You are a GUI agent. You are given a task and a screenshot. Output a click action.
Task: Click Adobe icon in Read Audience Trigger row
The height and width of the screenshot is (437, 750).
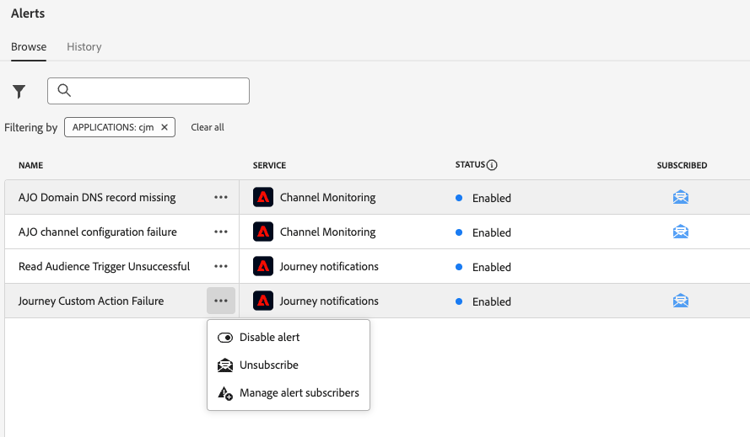[263, 267]
